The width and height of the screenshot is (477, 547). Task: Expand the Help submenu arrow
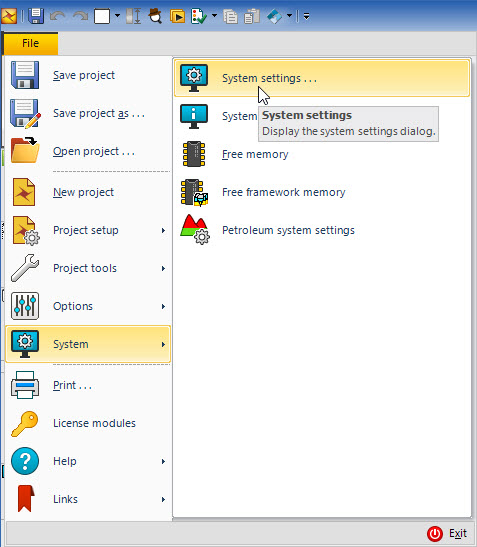tap(163, 462)
